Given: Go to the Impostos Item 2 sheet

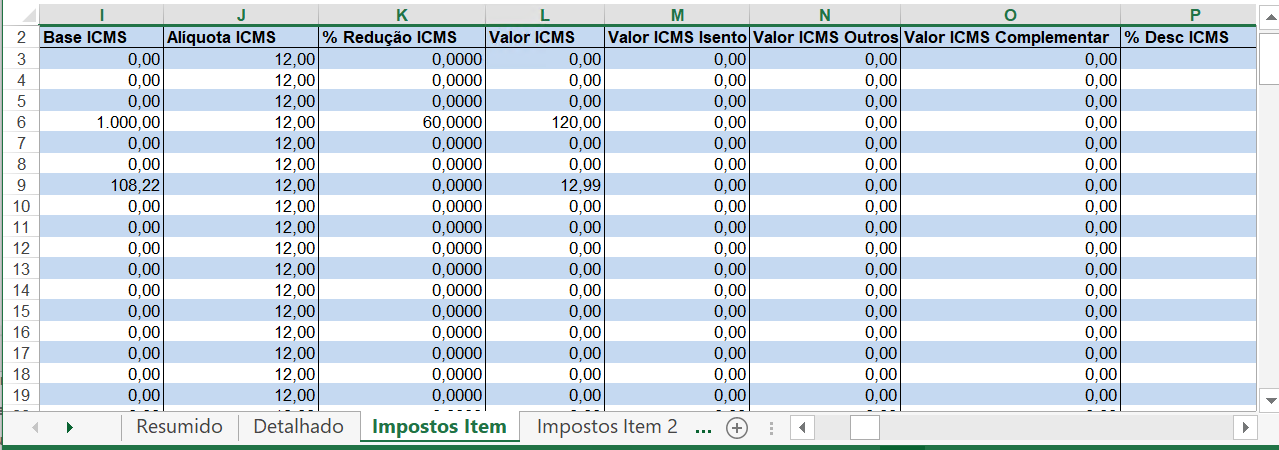Looking at the screenshot, I should (x=607, y=427).
